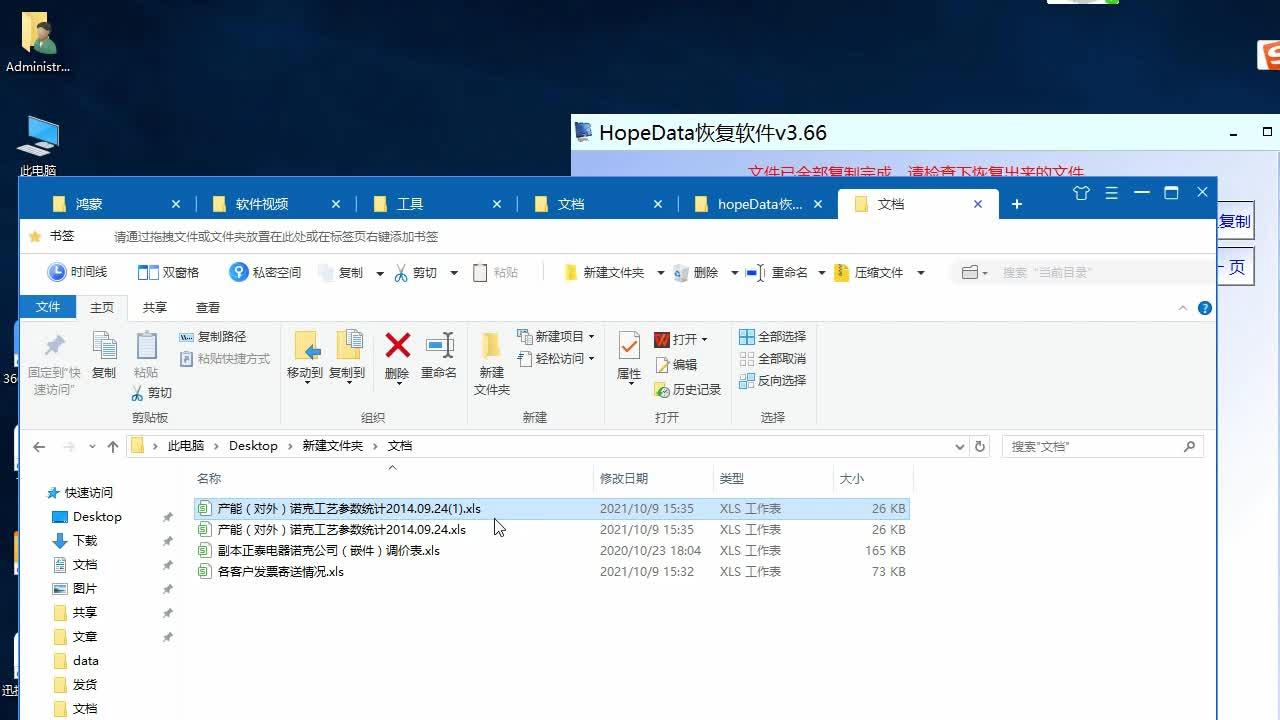Viewport: 1280px width, 720px height.
Task: Open 此电脑 desktop icon
Action: [x=38, y=146]
